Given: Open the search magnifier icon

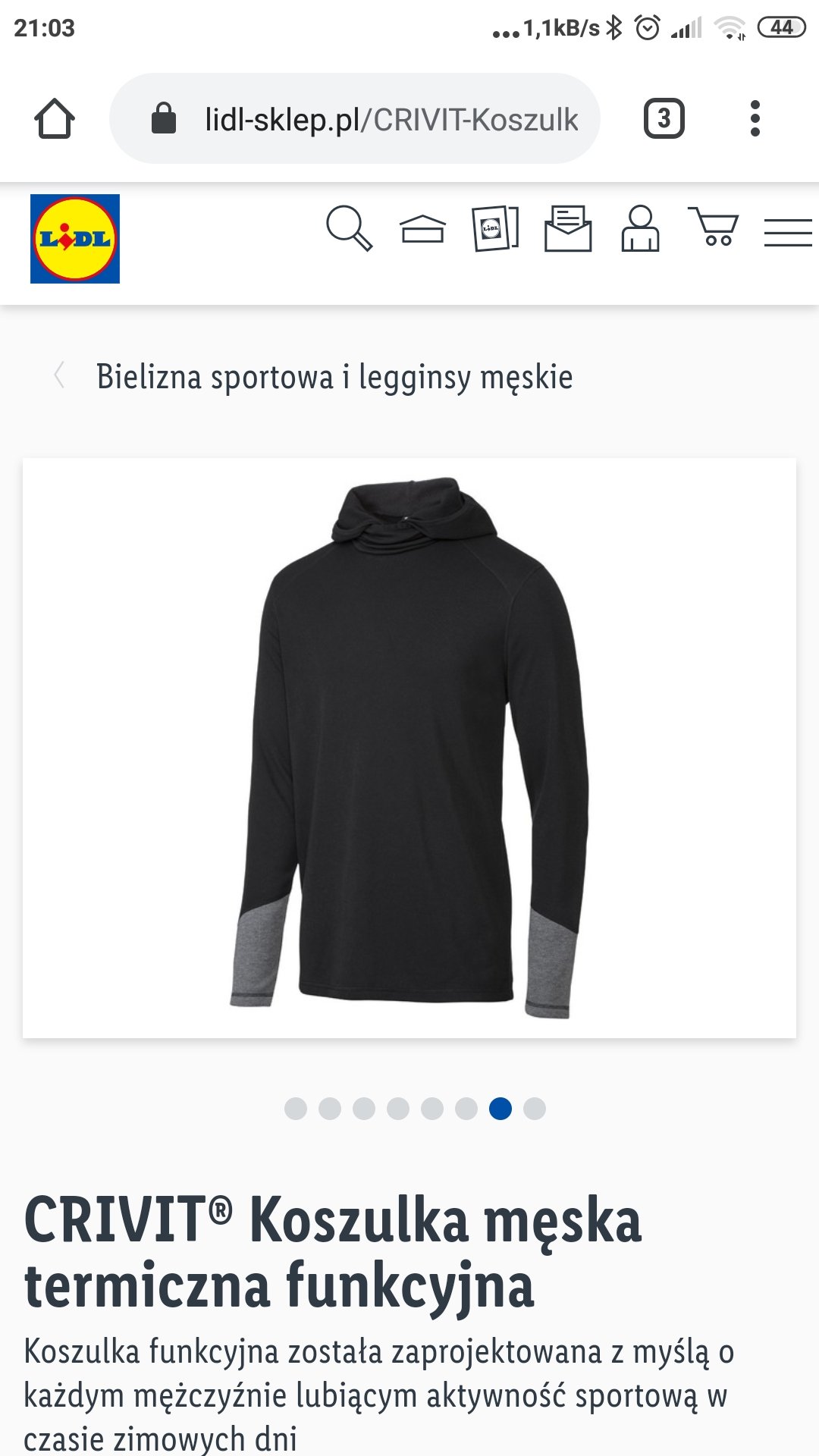Looking at the screenshot, I should [350, 227].
